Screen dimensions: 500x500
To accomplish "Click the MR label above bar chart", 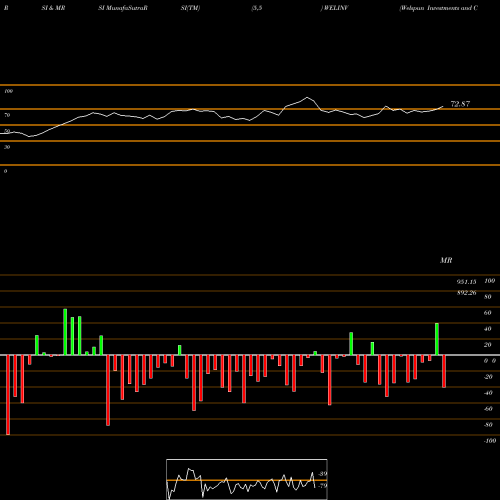I will 446,260.
